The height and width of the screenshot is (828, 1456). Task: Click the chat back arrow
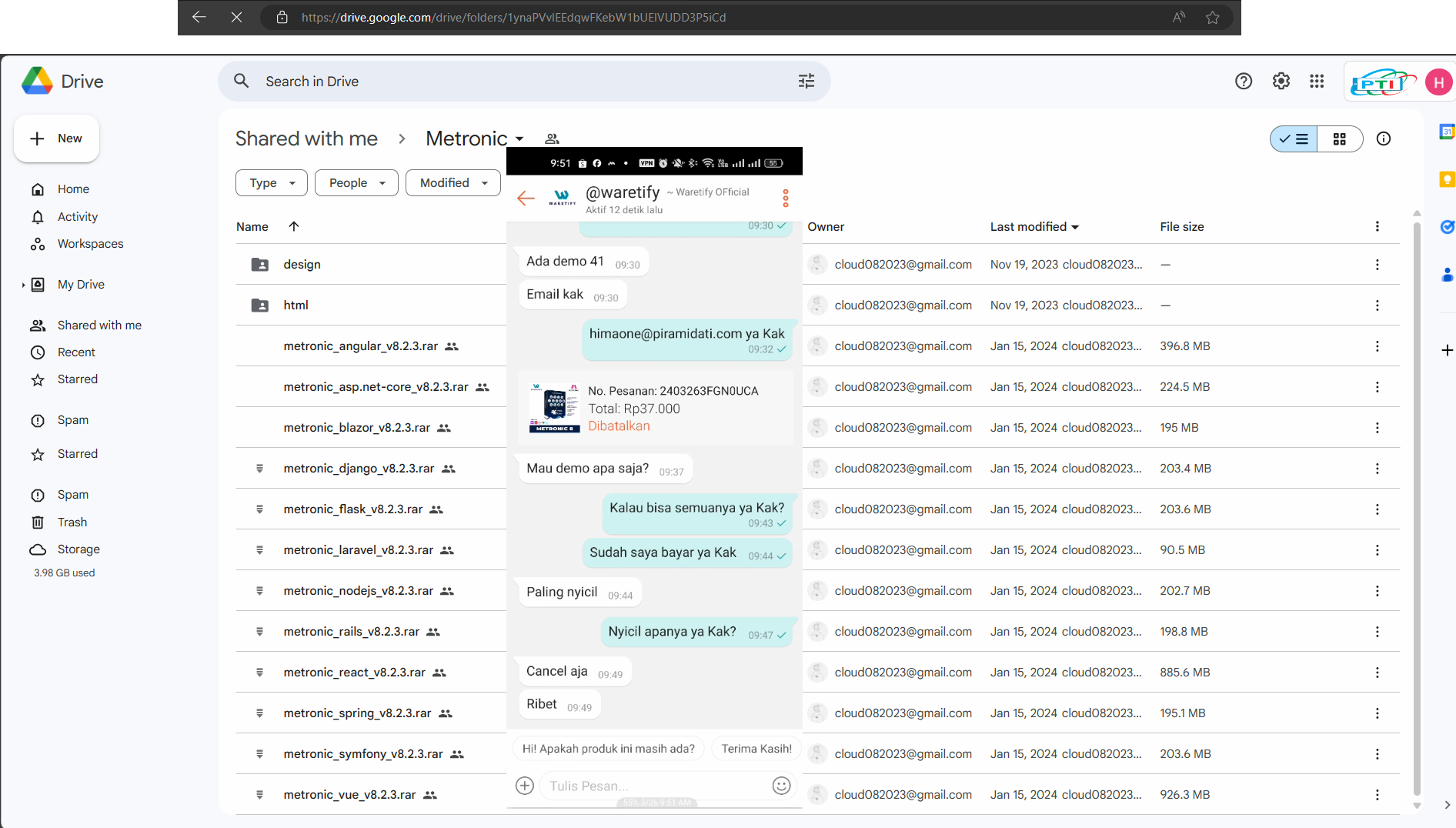pos(526,199)
